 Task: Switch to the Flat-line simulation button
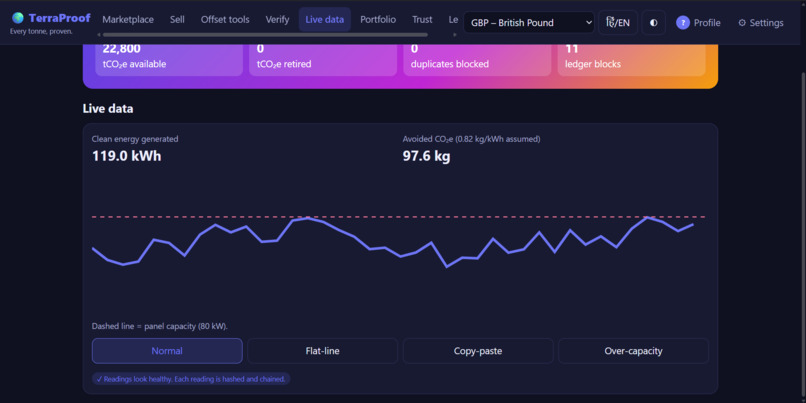[x=323, y=351]
